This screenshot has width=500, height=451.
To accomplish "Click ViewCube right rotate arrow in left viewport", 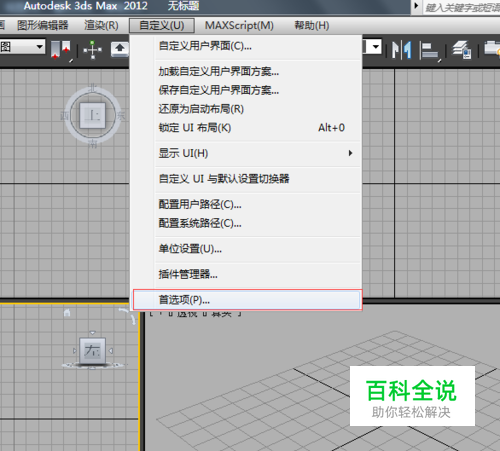I will click(111, 351).
